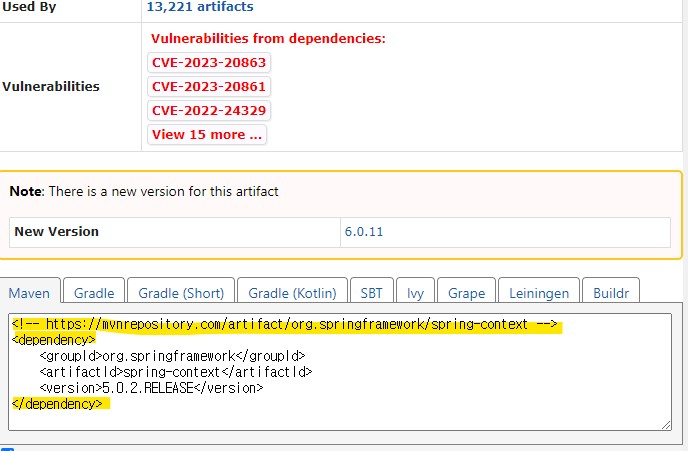The width and height of the screenshot is (688, 451).
Task: Open vulnerability CVE-2023-20861
Action: pos(209,86)
